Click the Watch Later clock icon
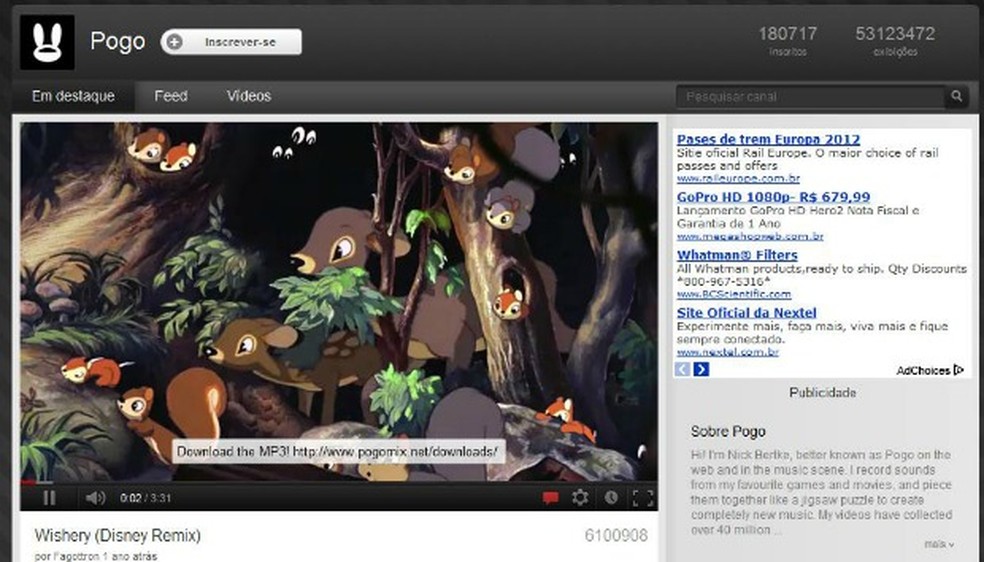This screenshot has width=984, height=562. [x=611, y=497]
